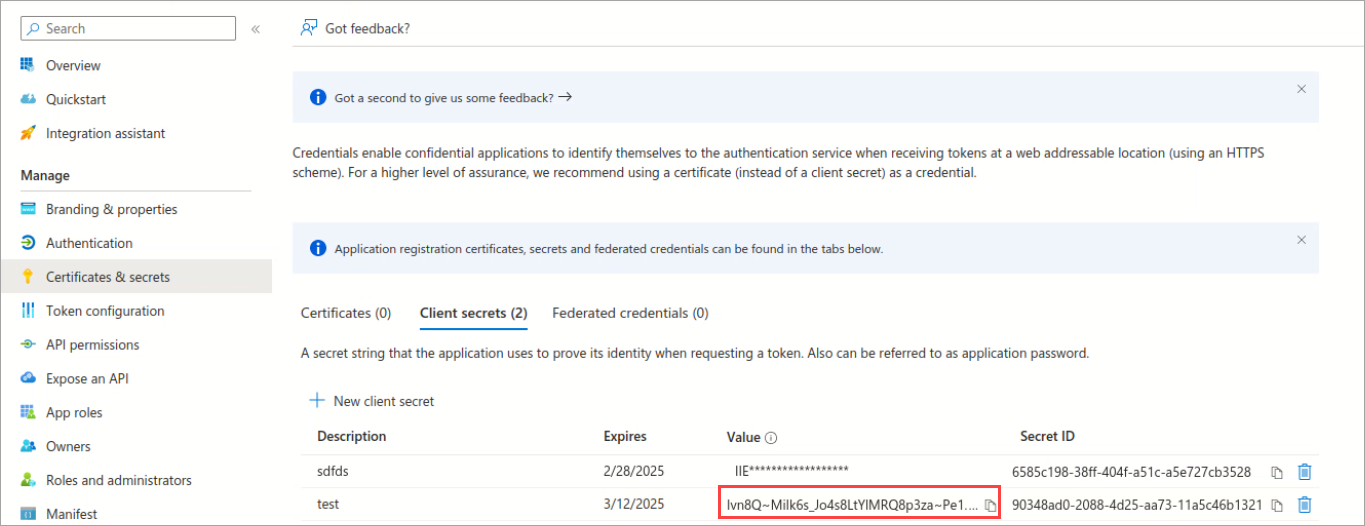
Task: Focus the sidebar Search field
Action: (x=130, y=29)
